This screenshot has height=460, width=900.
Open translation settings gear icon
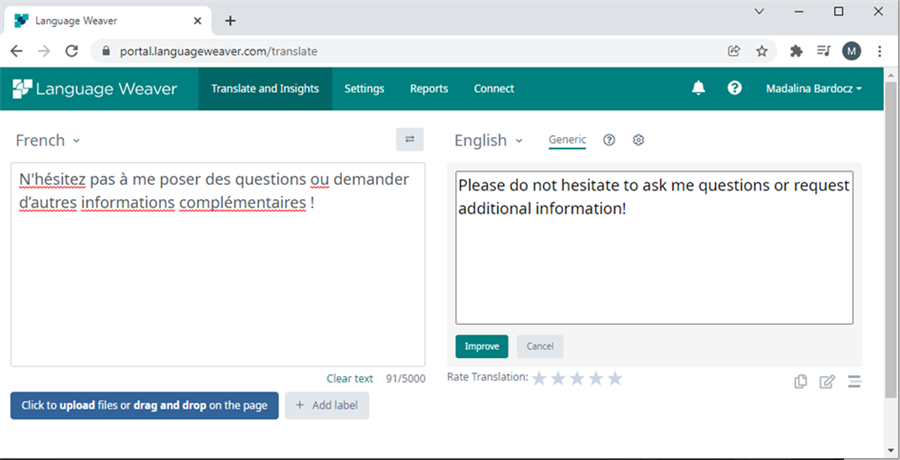(x=639, y=140)
